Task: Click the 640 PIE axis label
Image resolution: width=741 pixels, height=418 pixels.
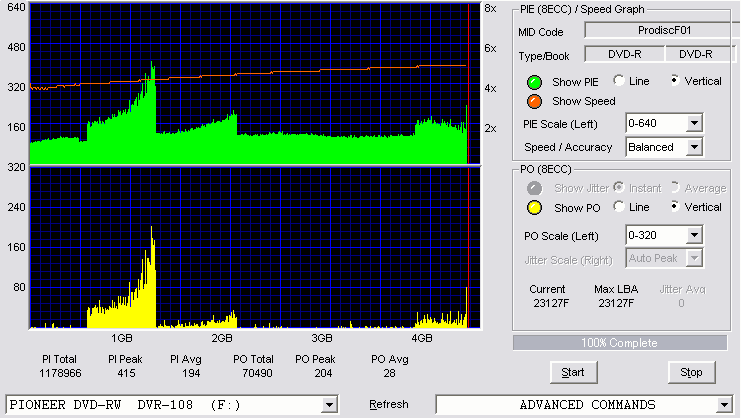Action: [16, 7]
